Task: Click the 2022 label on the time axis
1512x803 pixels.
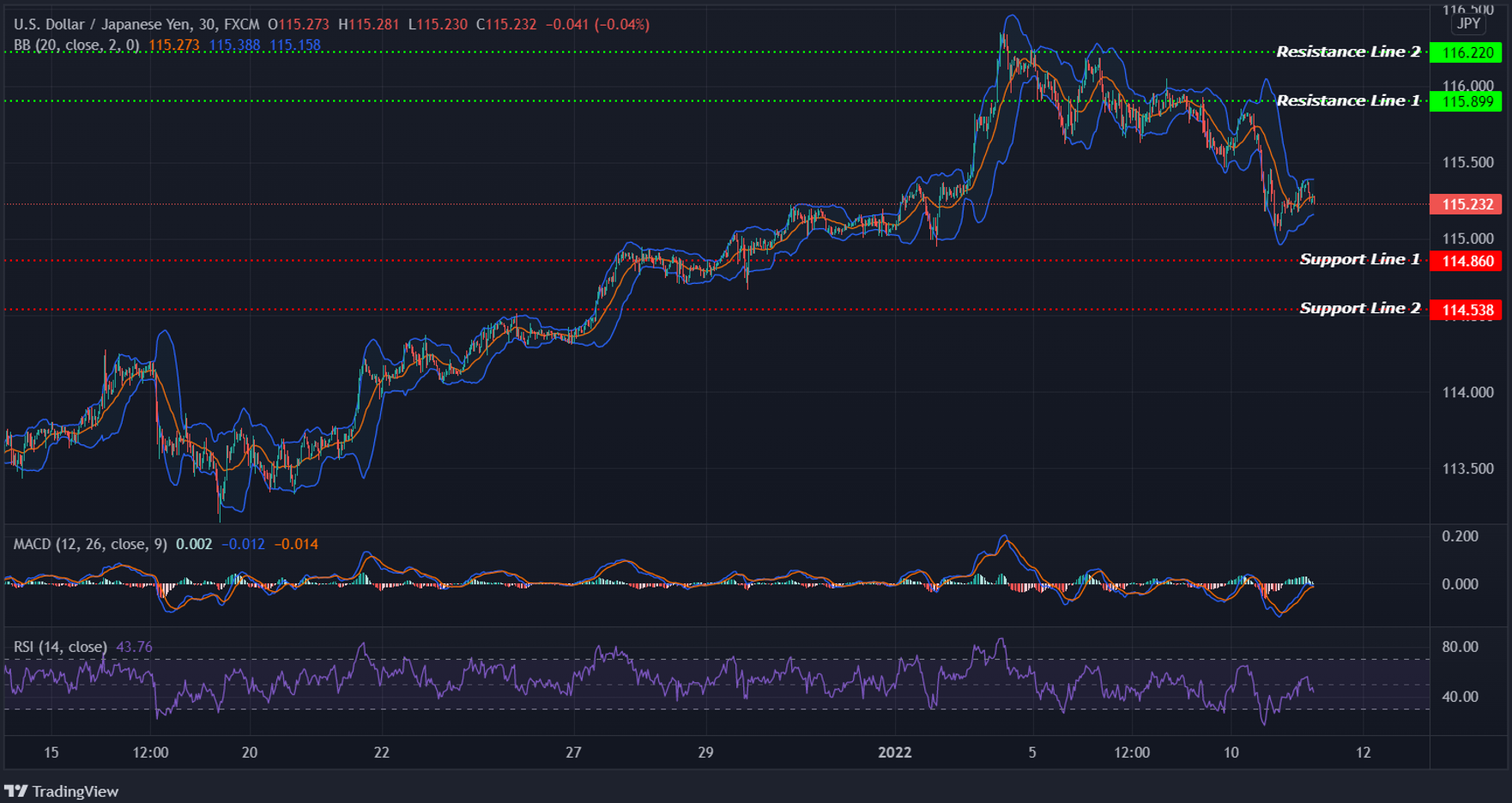Action: tap(895, 753)
